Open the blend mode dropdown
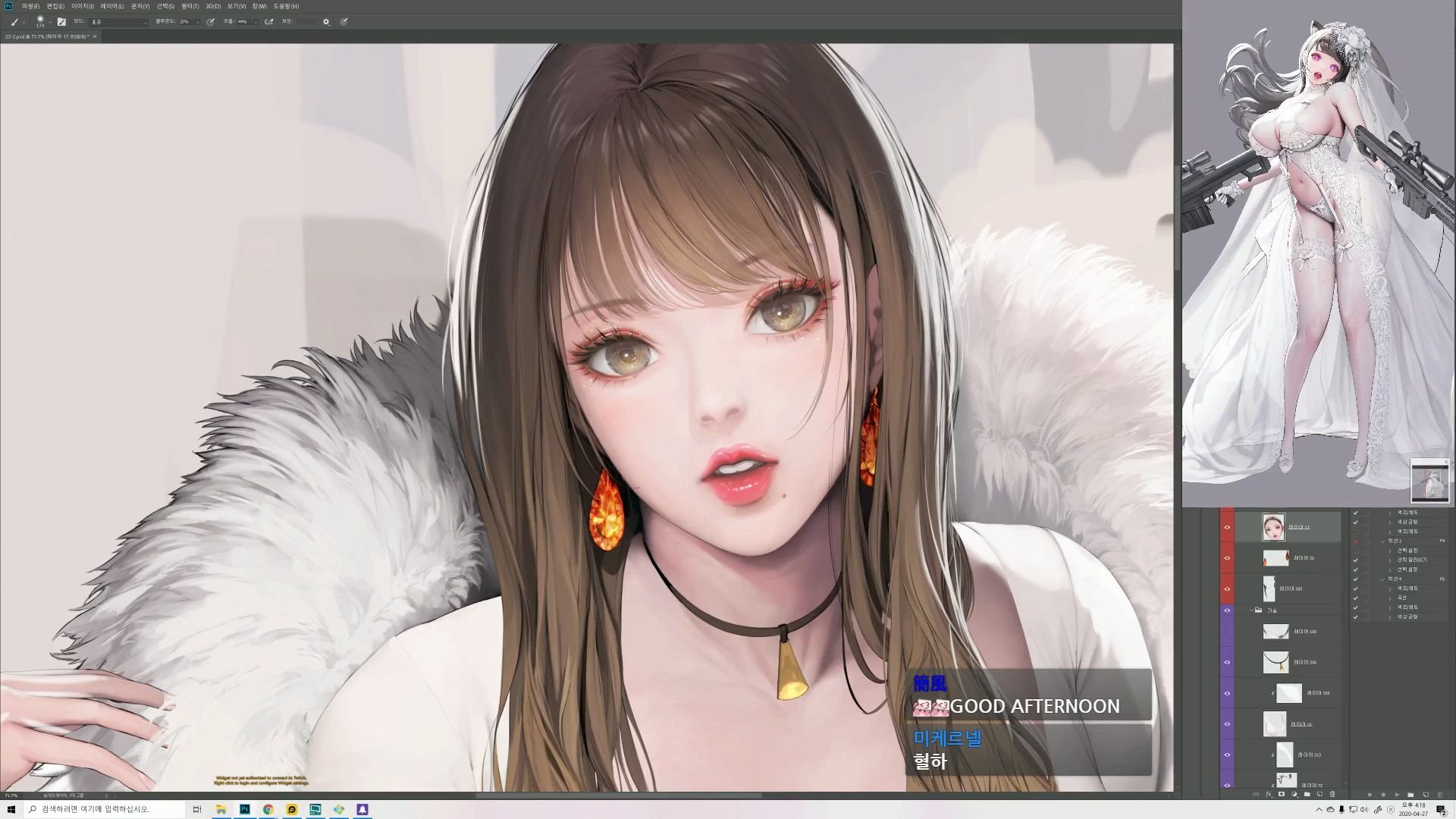This screenshot has height=819, width=1456. tap(118, 22)
